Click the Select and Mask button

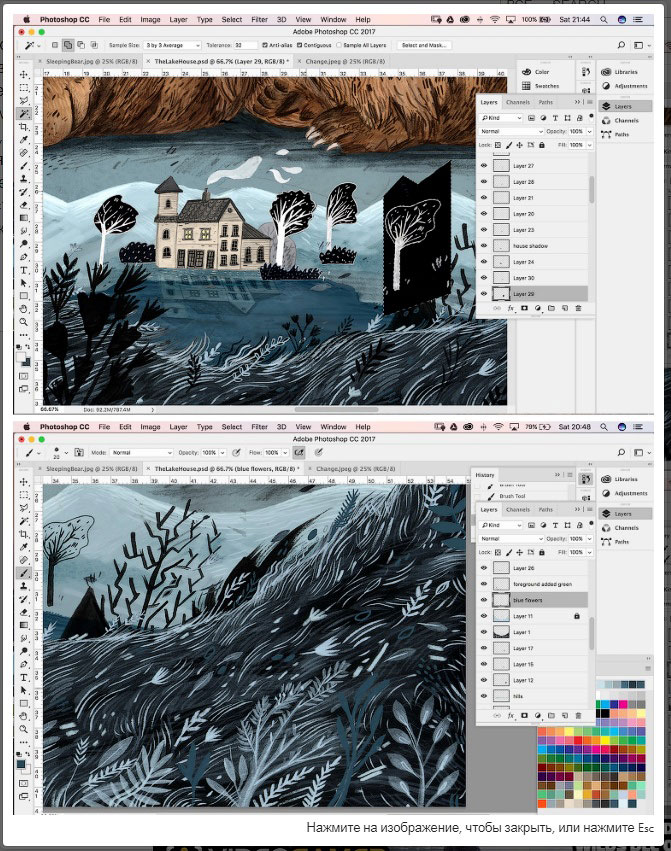click(423, 45)
